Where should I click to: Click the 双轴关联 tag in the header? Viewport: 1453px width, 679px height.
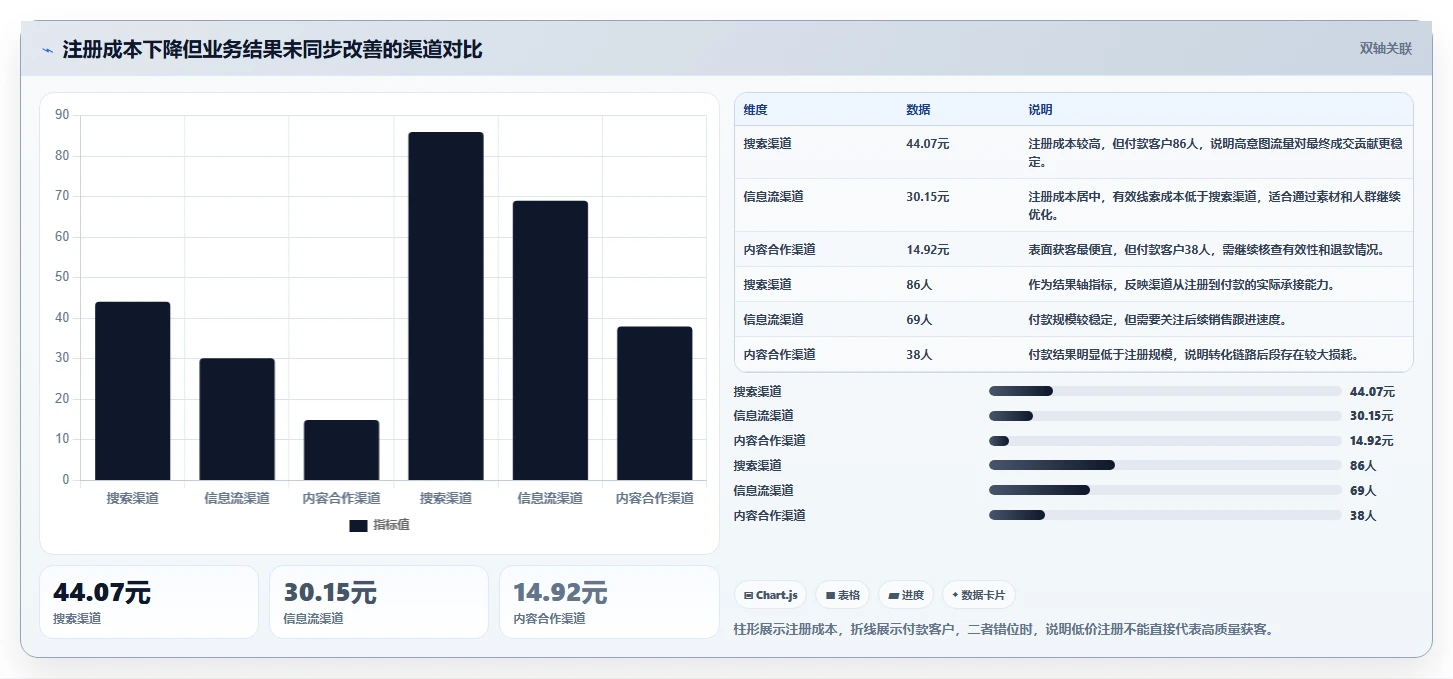(x=1385, y=48)
